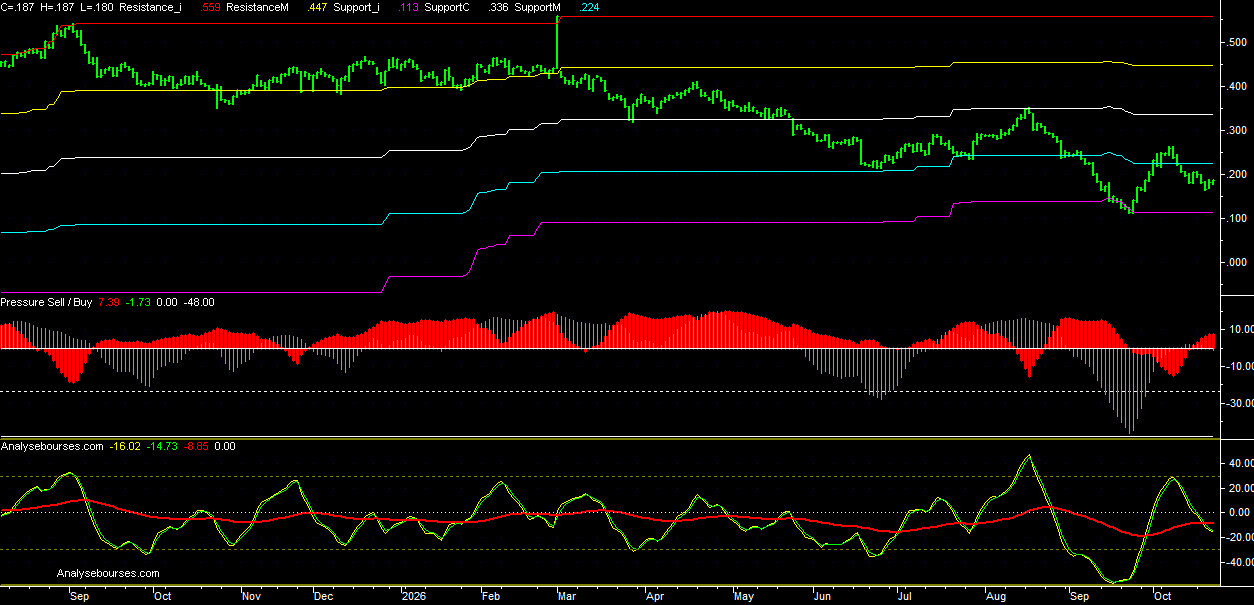Click the "Jun" month label
1254x605 pixels.
(824, 595)
